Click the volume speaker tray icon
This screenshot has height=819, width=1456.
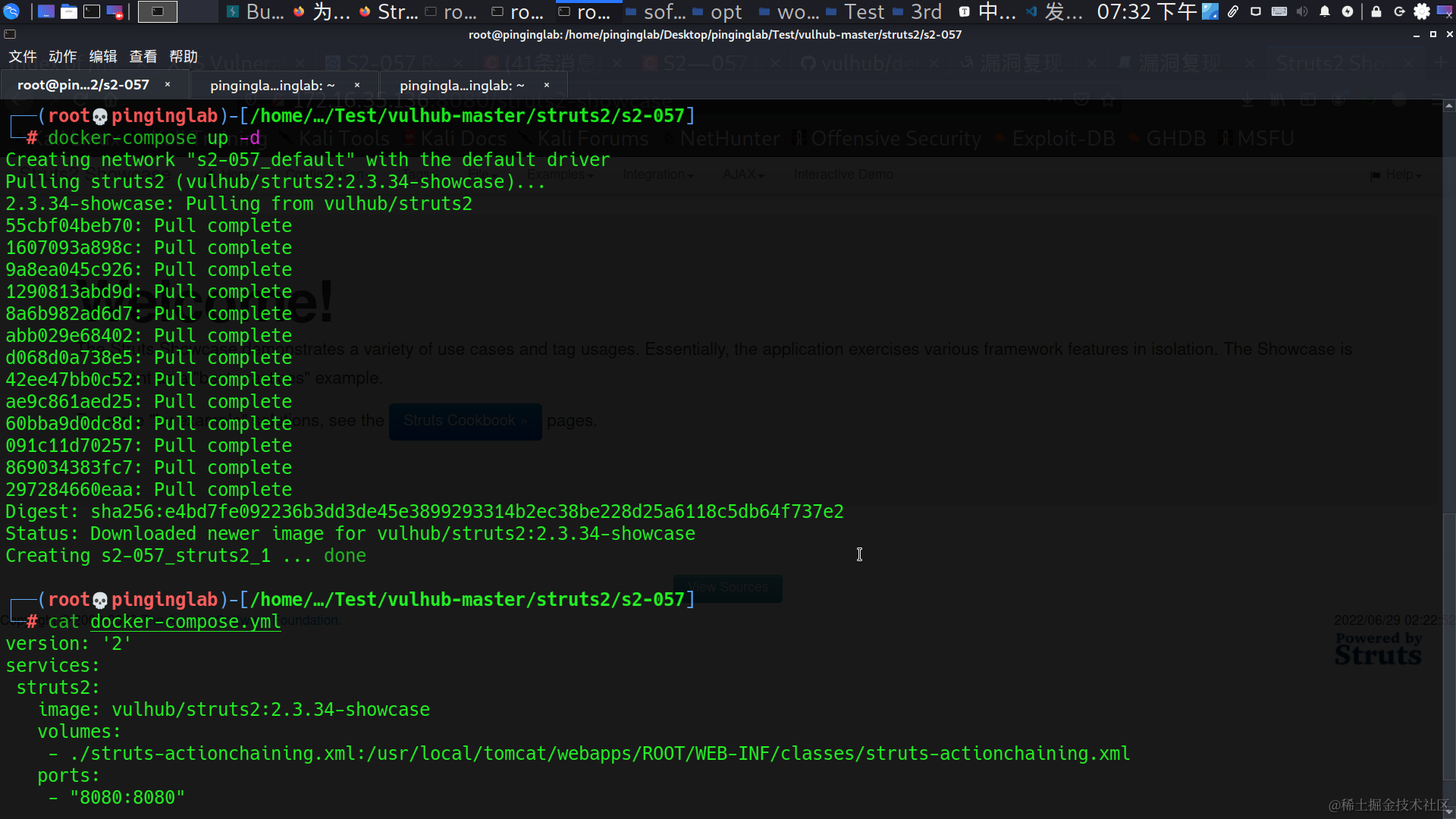click(1302, 11)
